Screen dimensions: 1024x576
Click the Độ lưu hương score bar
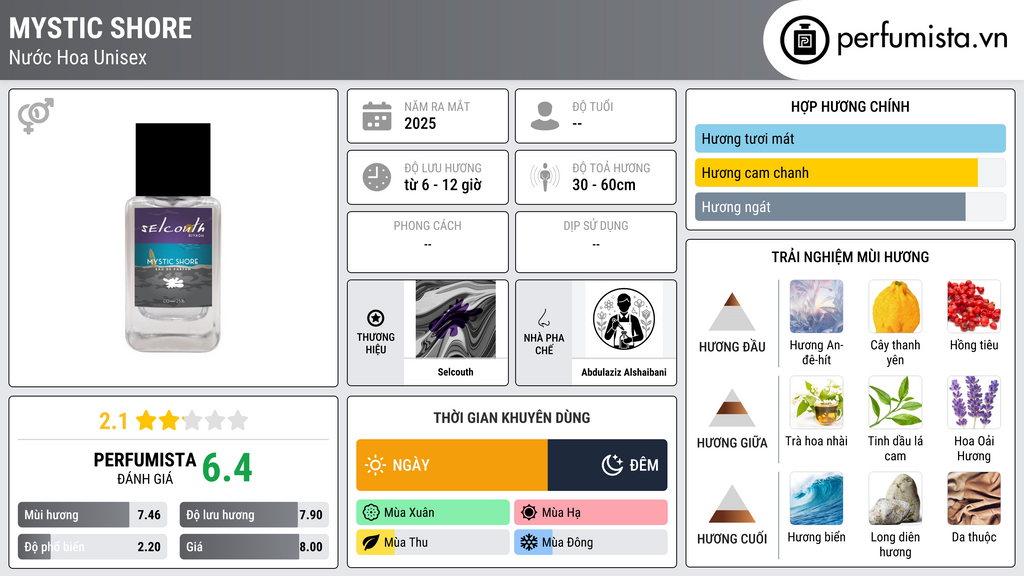click(254, 515)
